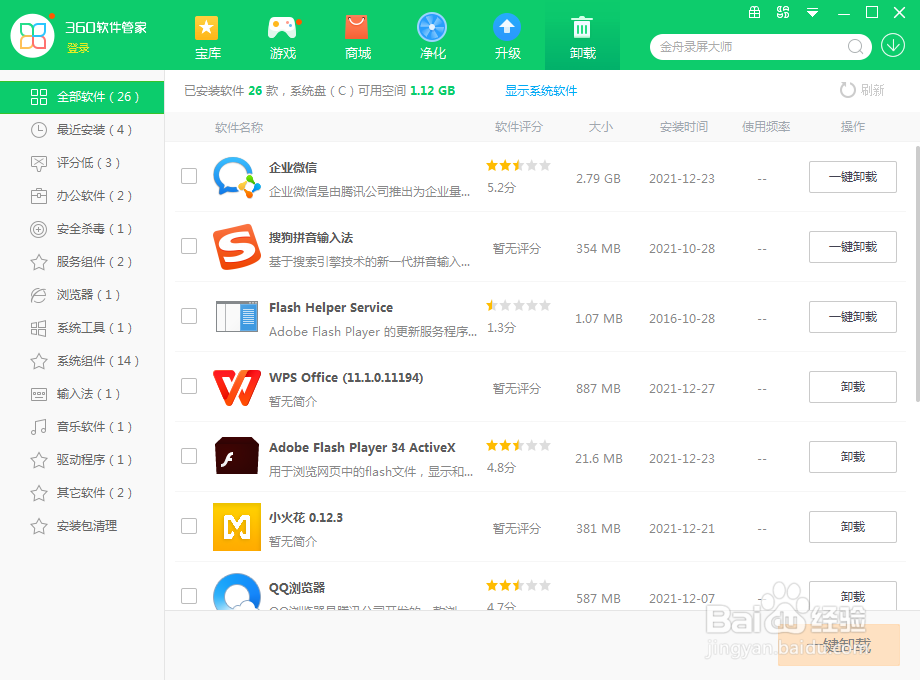The image size is (920, 680).
Task: Click 卸载 for WPS Office
Action: tap(853, 387)
